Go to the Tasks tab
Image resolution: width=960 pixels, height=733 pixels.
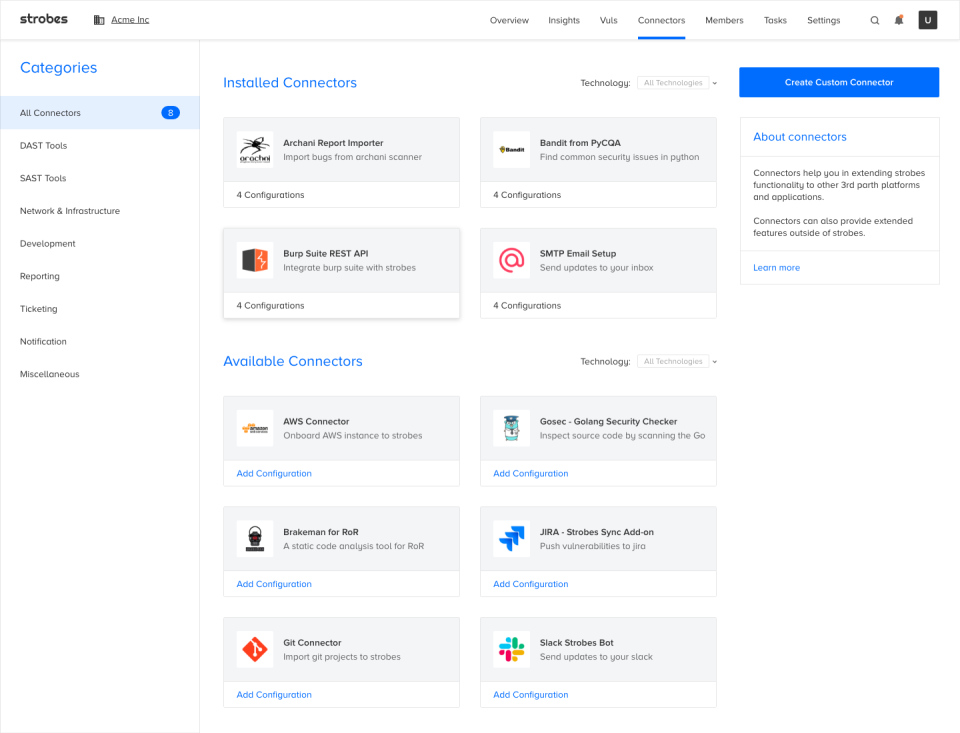coord(775,20)
